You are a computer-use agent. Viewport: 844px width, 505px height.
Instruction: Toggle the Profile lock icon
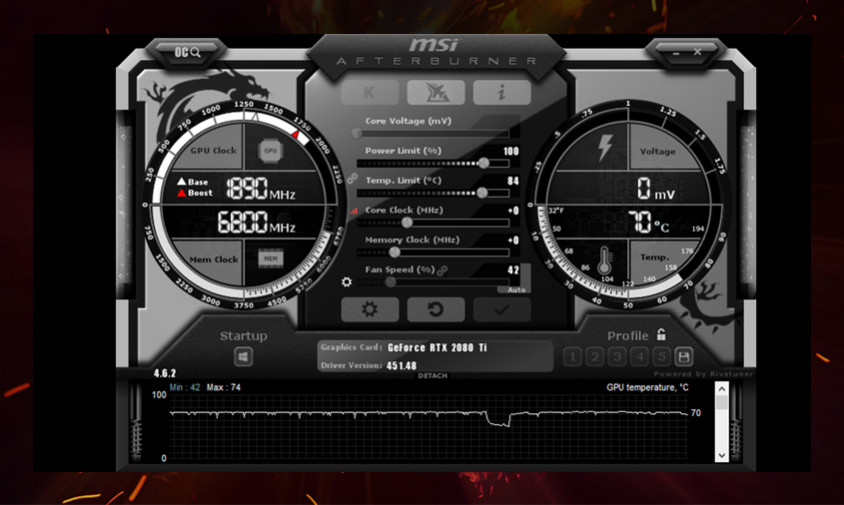(661, 335)
